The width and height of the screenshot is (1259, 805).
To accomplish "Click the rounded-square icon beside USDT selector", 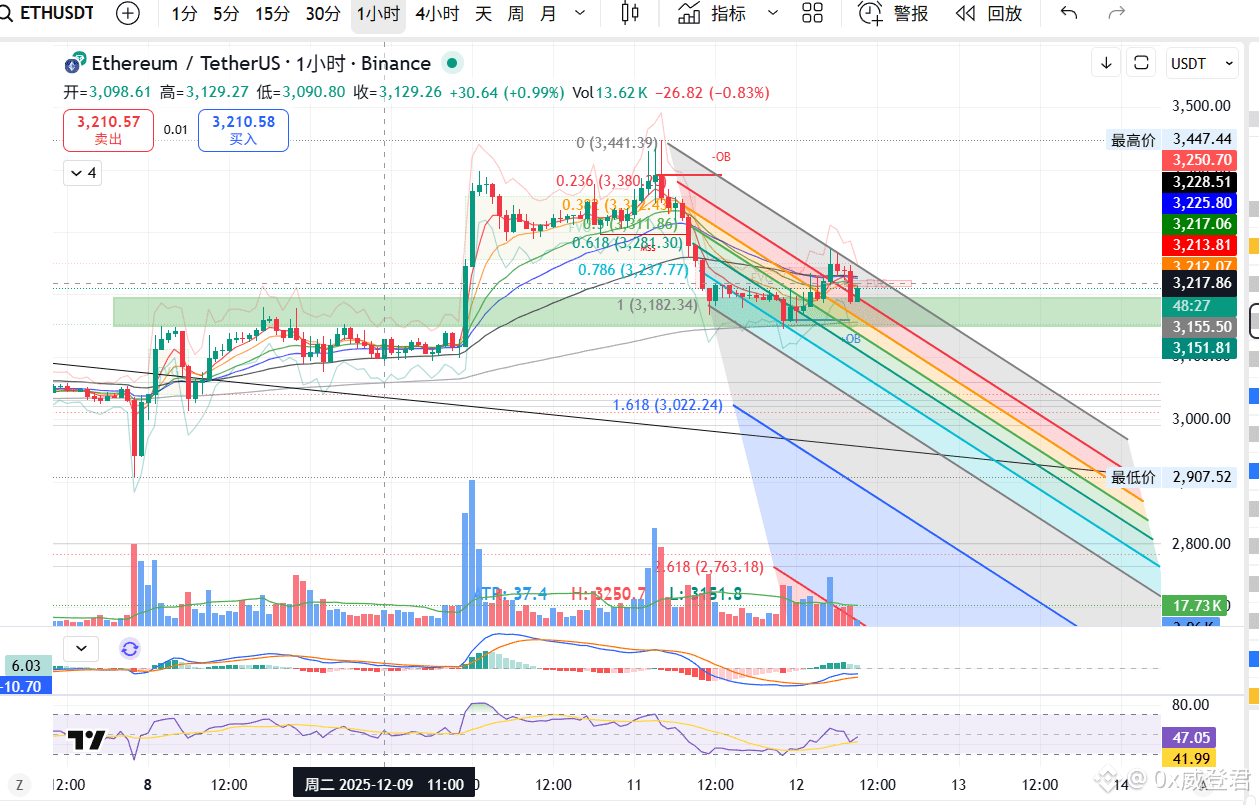I will pos(1140,63).
